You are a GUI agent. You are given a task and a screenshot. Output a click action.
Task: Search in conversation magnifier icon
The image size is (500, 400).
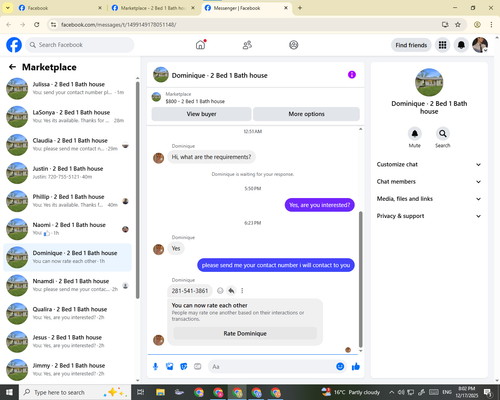443,134
